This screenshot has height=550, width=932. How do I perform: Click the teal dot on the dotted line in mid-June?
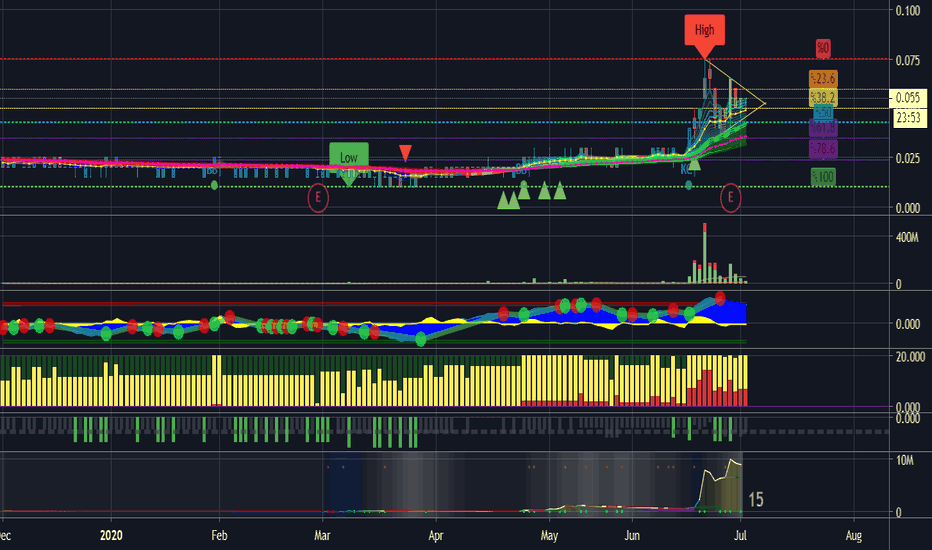point(688,185)
